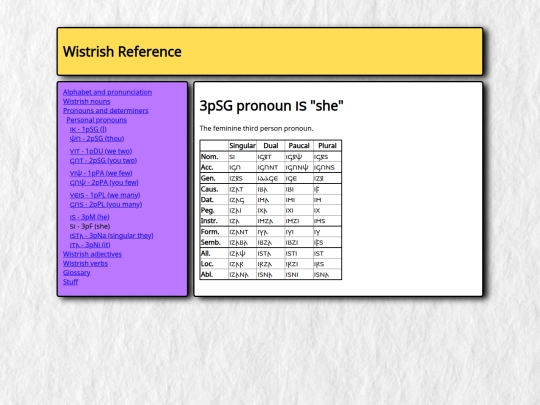Click the Dat. paucal cell
Image resolution: width=540 pixels, height=405 pixels.
pos(299,200)
